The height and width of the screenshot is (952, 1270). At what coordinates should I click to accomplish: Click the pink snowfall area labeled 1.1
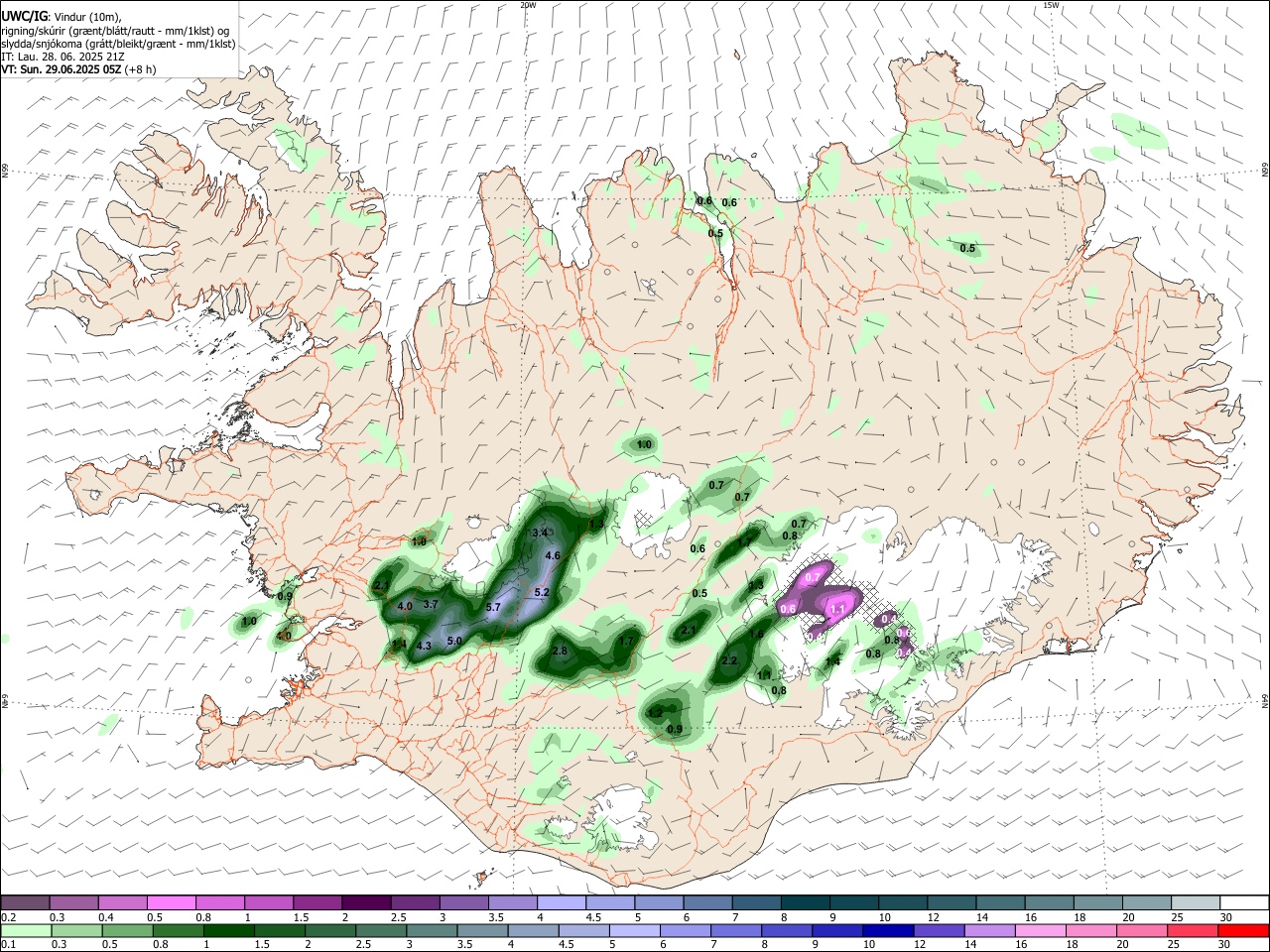tap(837, 610)
